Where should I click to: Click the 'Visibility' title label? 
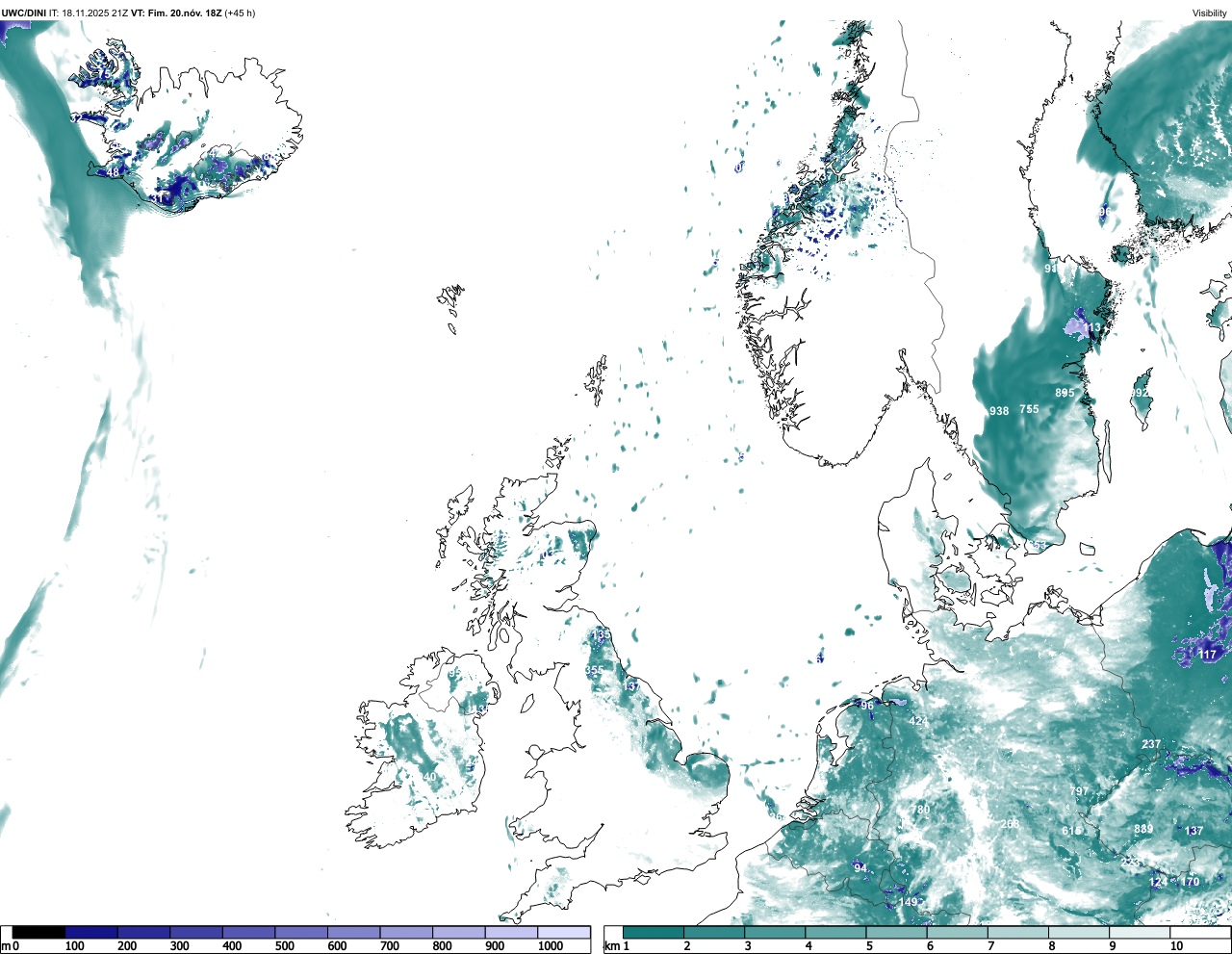[1209, 13]
